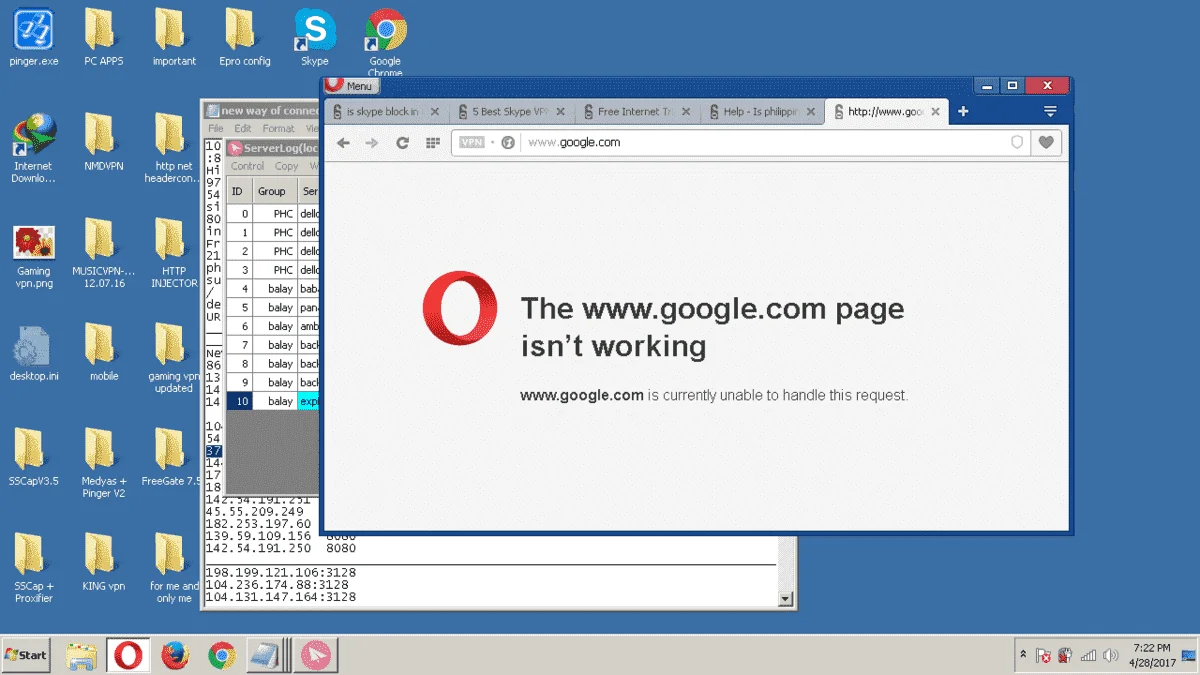Open pinger.exe desktop icon
Viewport: 1200px width, 675px height.
click(x=34, y=38)
